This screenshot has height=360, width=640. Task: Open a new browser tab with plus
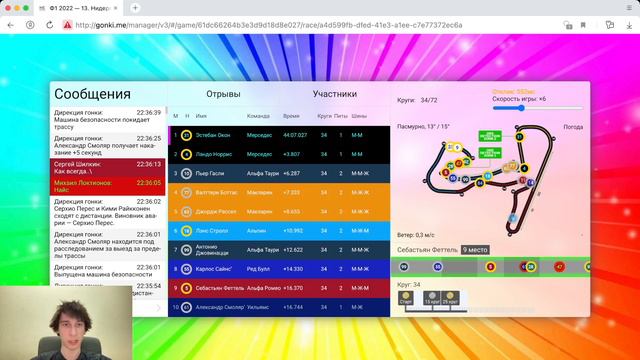[x=135, y=8]
